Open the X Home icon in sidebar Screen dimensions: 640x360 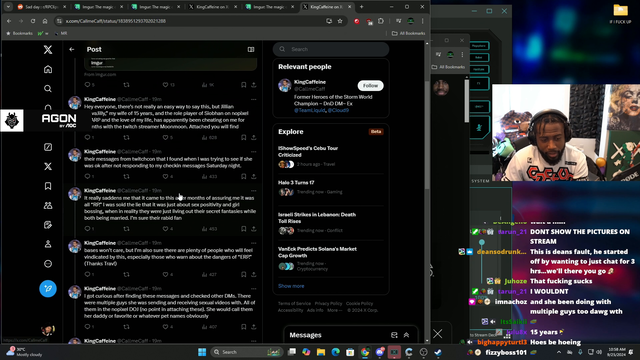[x=48, y=69]
